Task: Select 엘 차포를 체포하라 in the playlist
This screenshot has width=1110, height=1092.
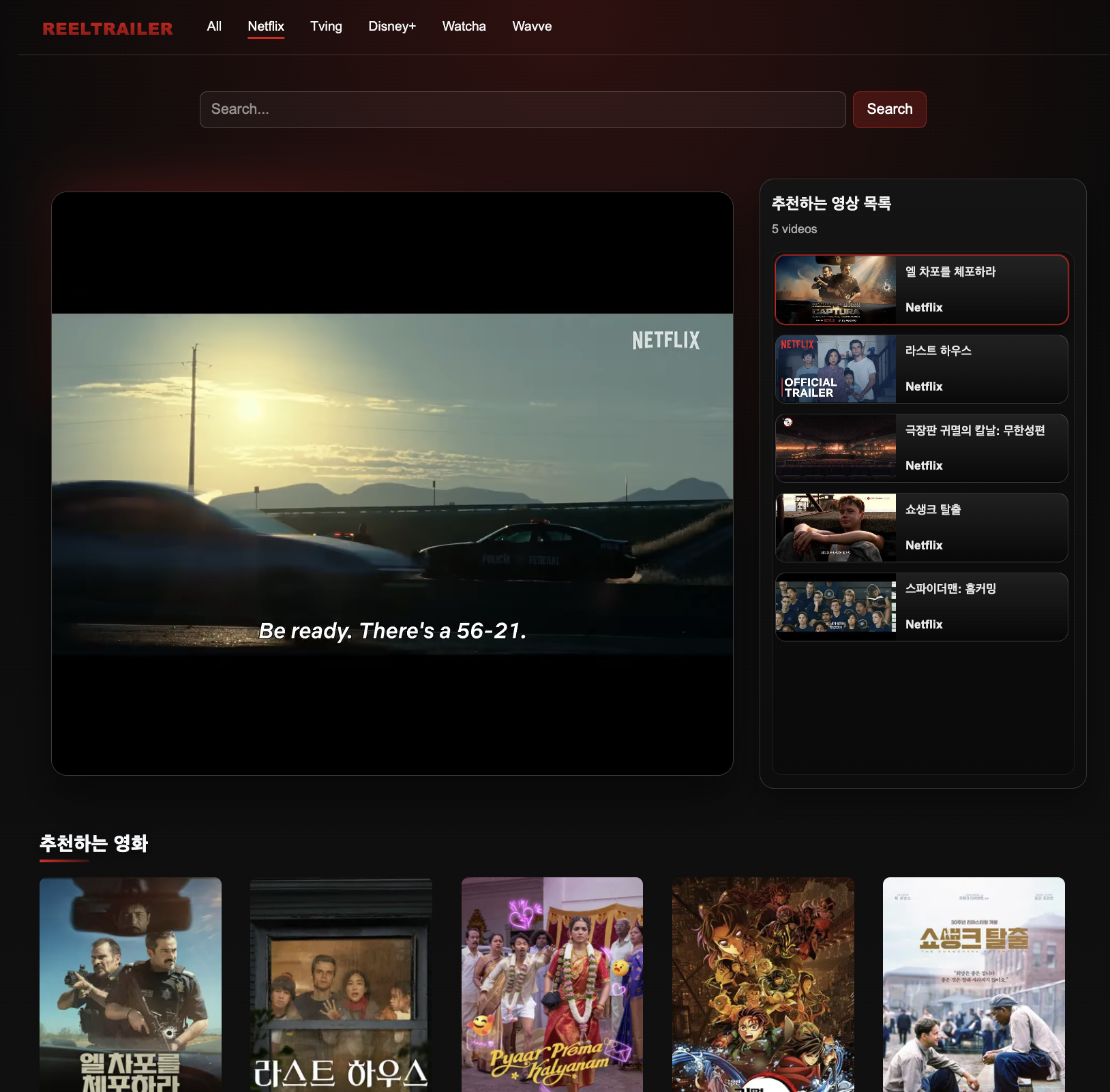Action: [922, 290]
